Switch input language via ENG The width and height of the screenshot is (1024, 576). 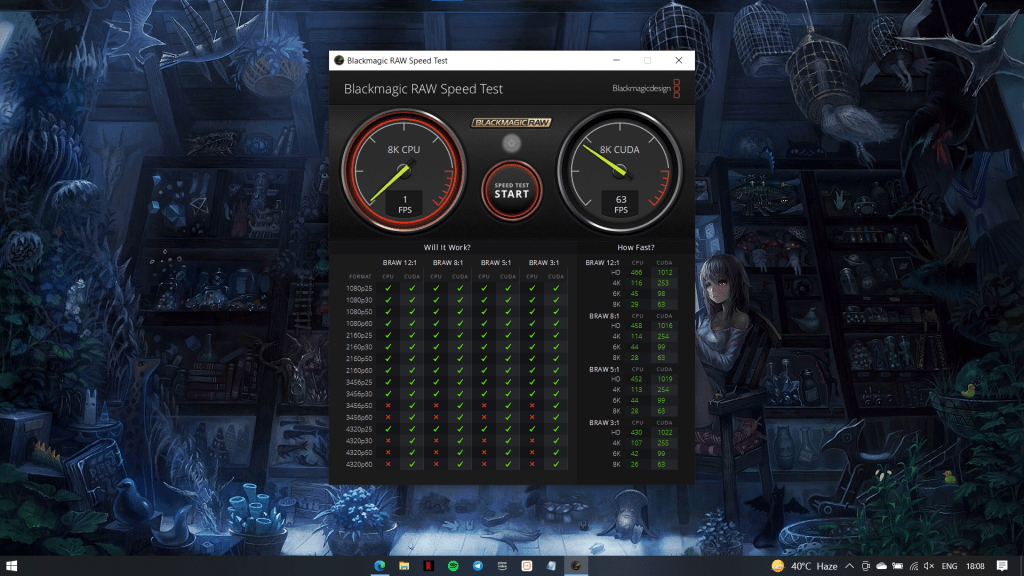949,566
